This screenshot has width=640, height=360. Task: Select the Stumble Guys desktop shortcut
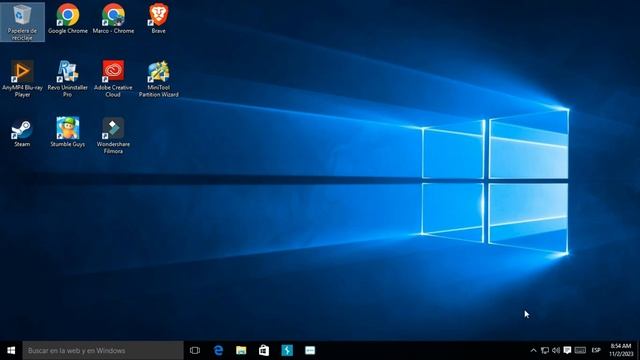click(68, 132)
